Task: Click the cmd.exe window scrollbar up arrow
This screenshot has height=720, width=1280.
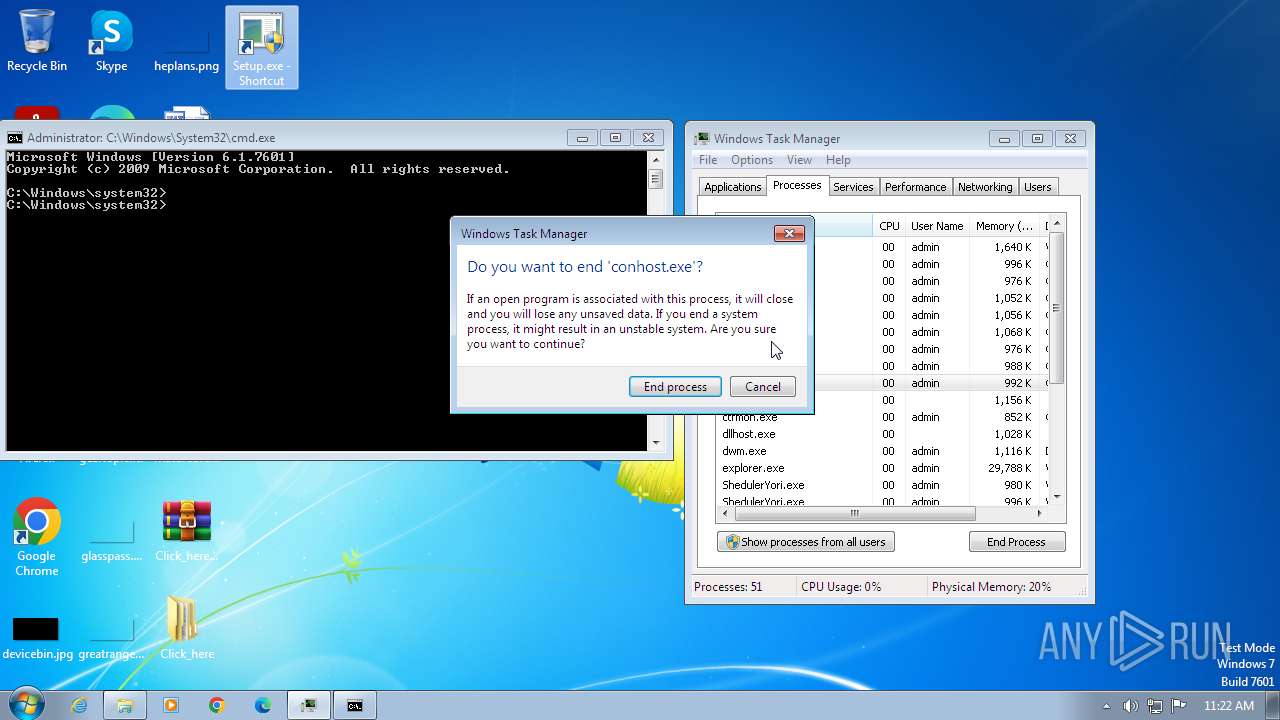Action: 656,159
